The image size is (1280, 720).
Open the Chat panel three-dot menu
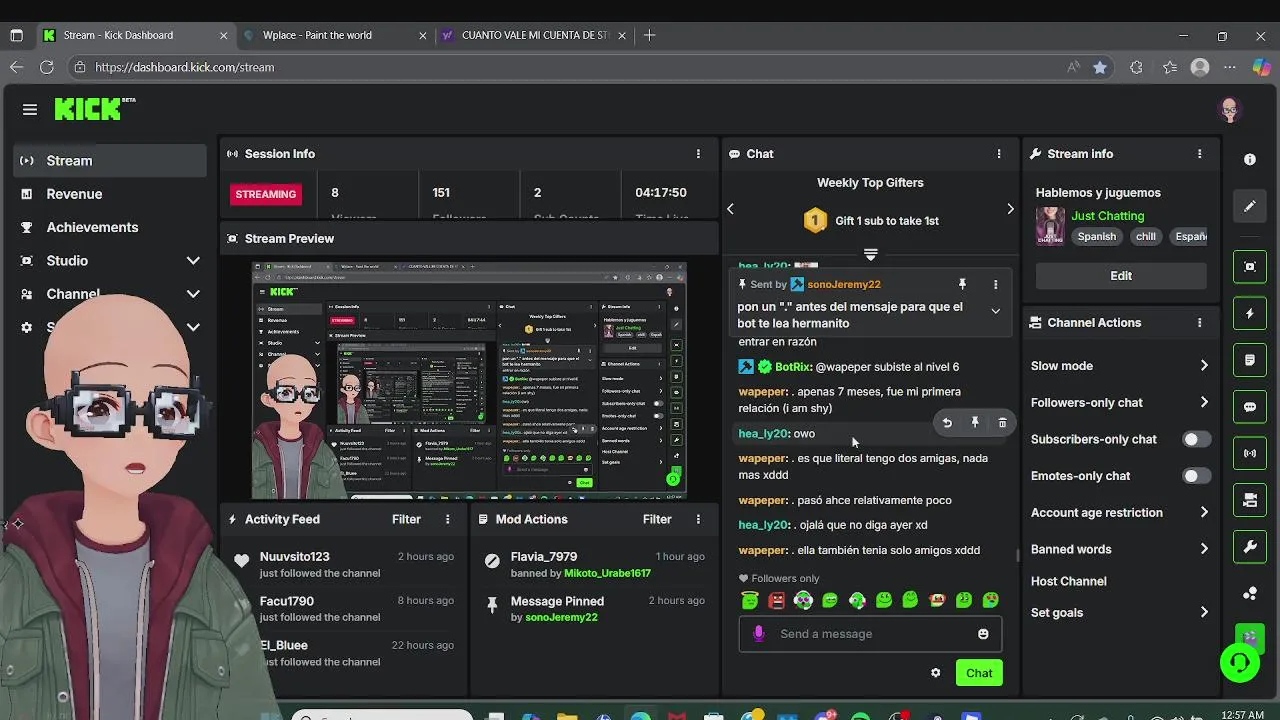coord(999,154)
